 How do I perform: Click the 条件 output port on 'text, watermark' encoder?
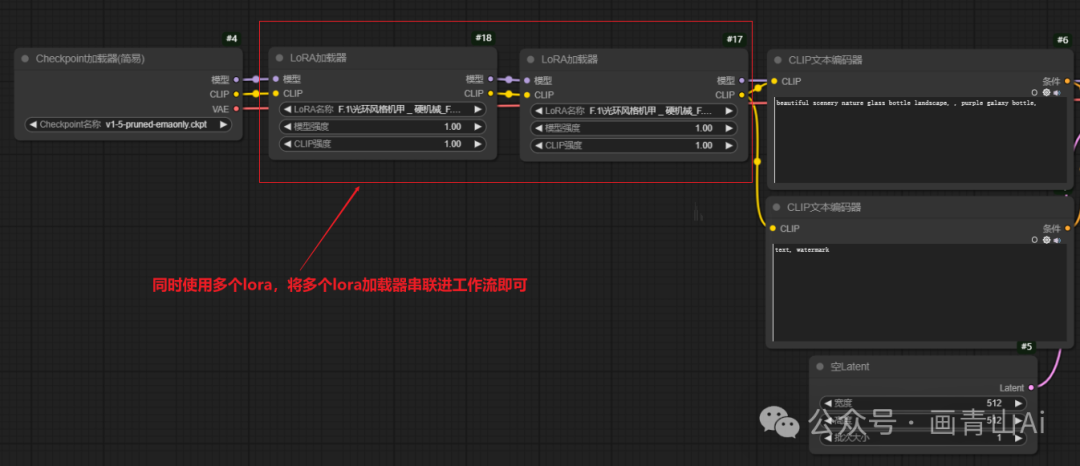[x=1068, y=229]
